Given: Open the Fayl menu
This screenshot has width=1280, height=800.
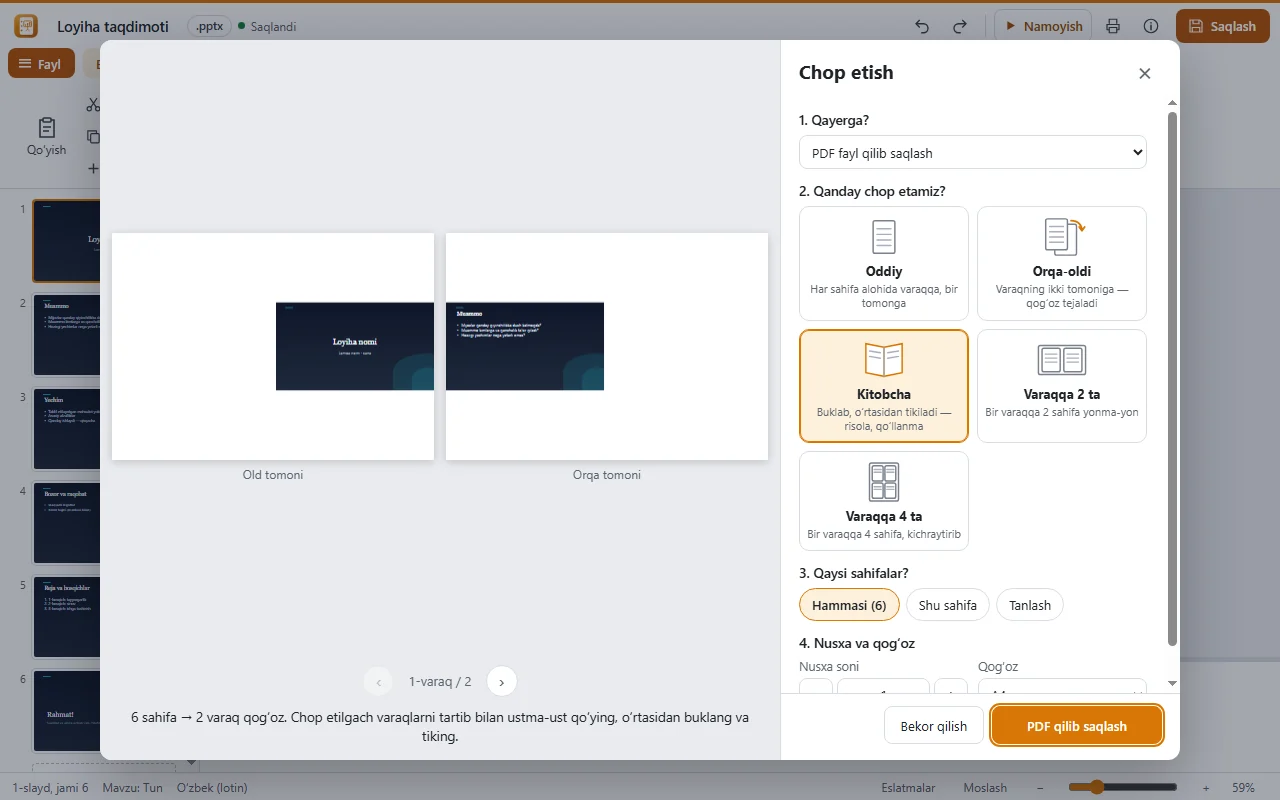Looking at the screenshot, I should tap(41, 64).
